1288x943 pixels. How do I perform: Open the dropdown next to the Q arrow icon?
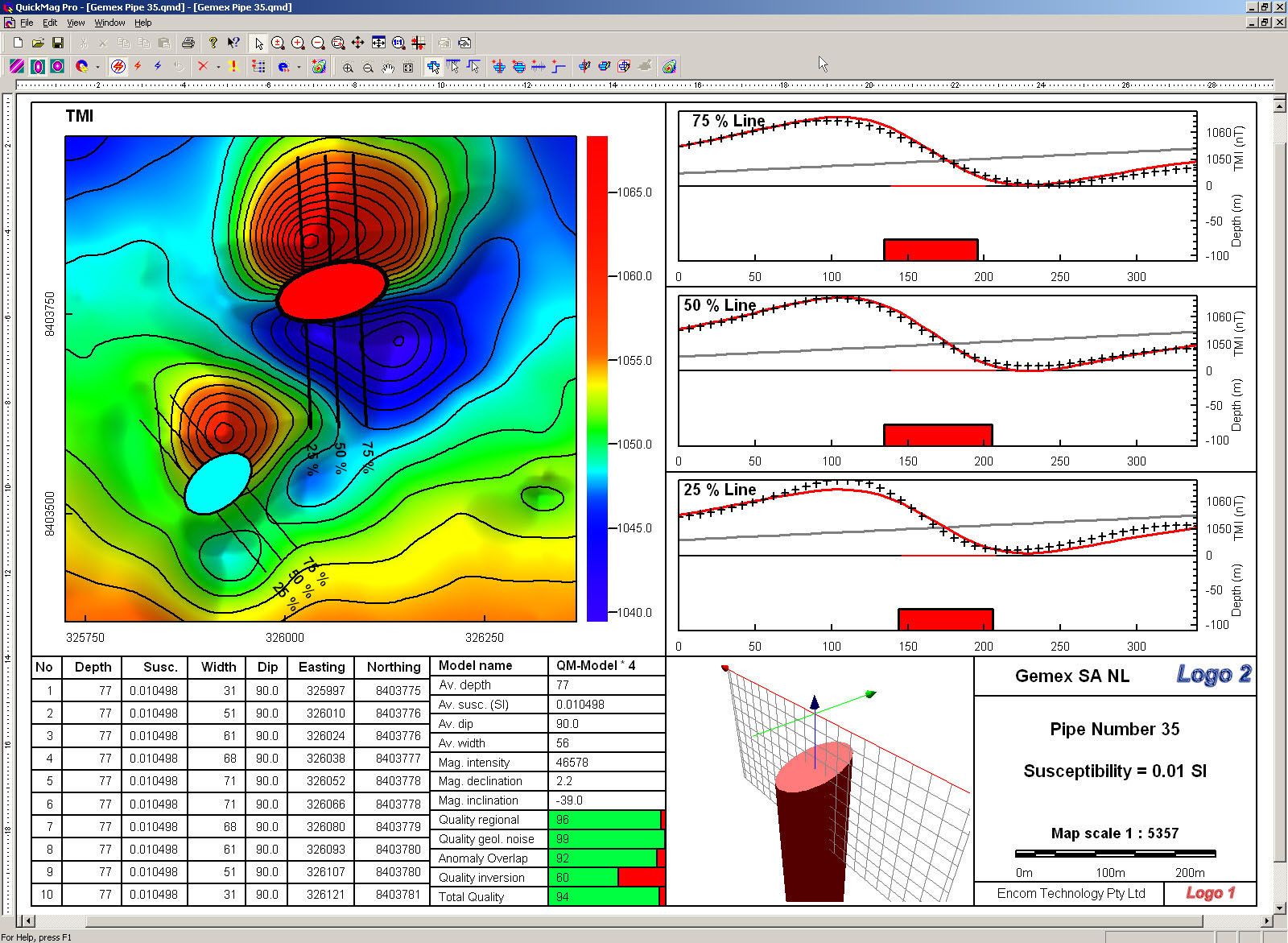point(97,67)
